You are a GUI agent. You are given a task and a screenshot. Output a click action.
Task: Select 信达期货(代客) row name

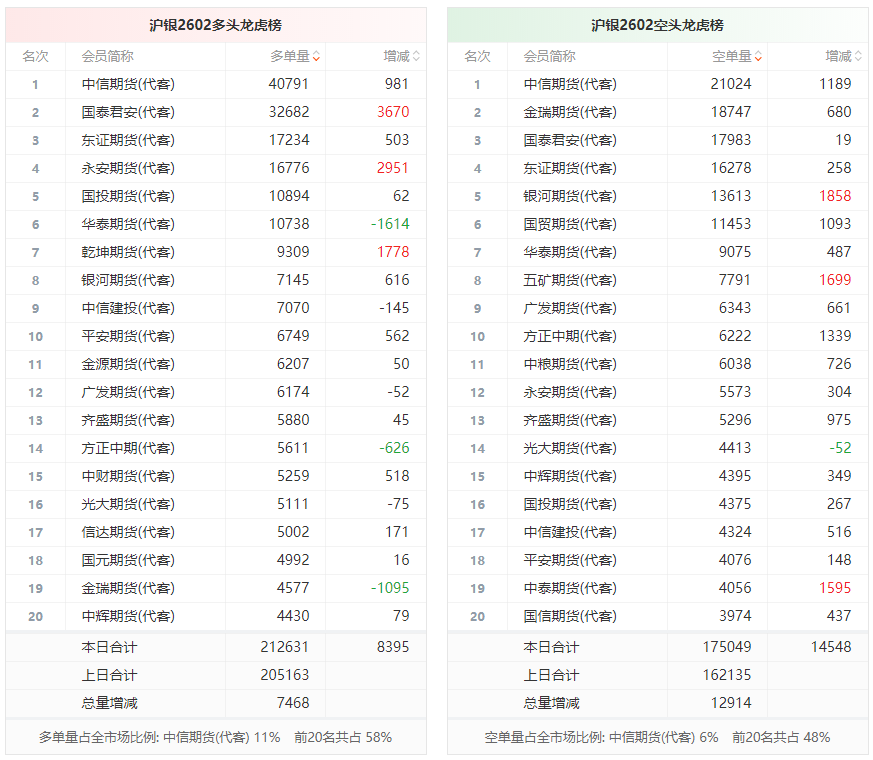128,532
